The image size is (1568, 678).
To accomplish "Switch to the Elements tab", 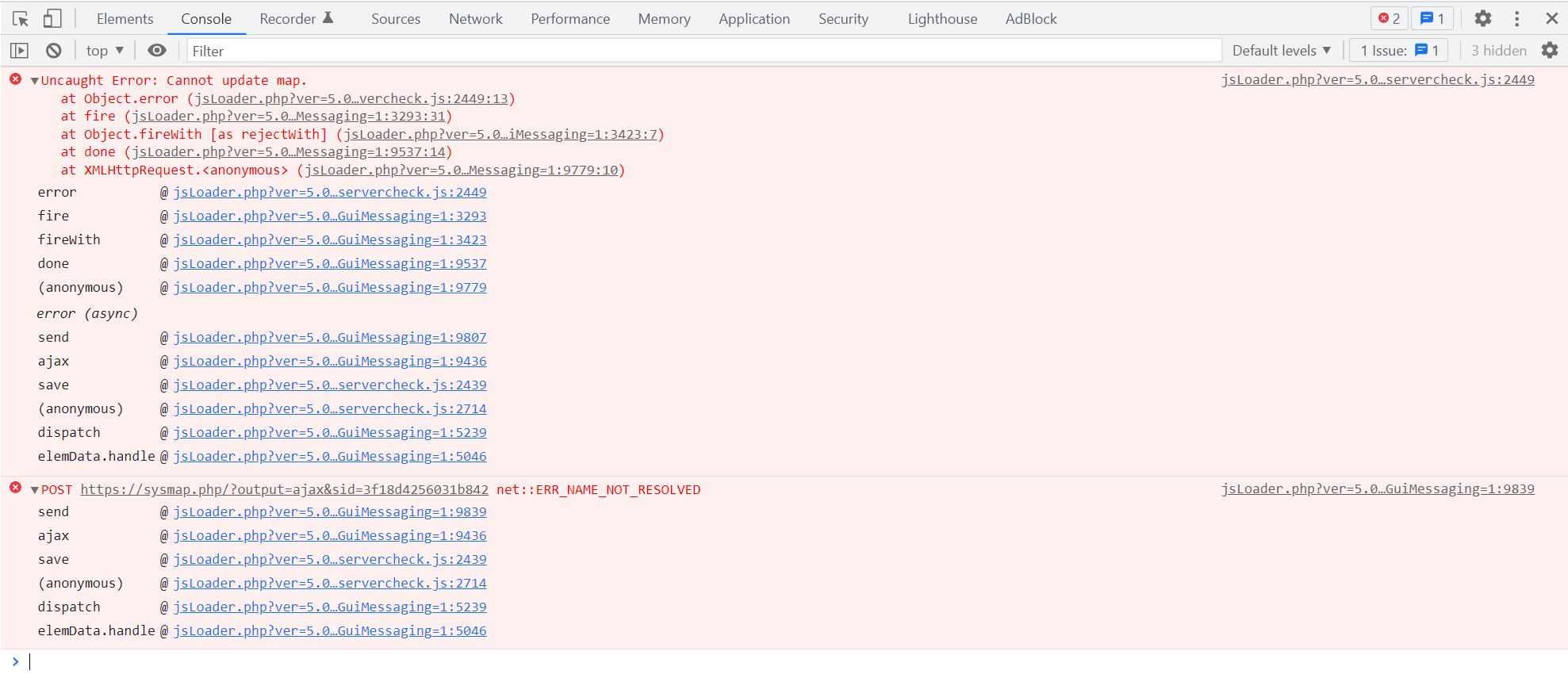I will [x=125, y=19].
